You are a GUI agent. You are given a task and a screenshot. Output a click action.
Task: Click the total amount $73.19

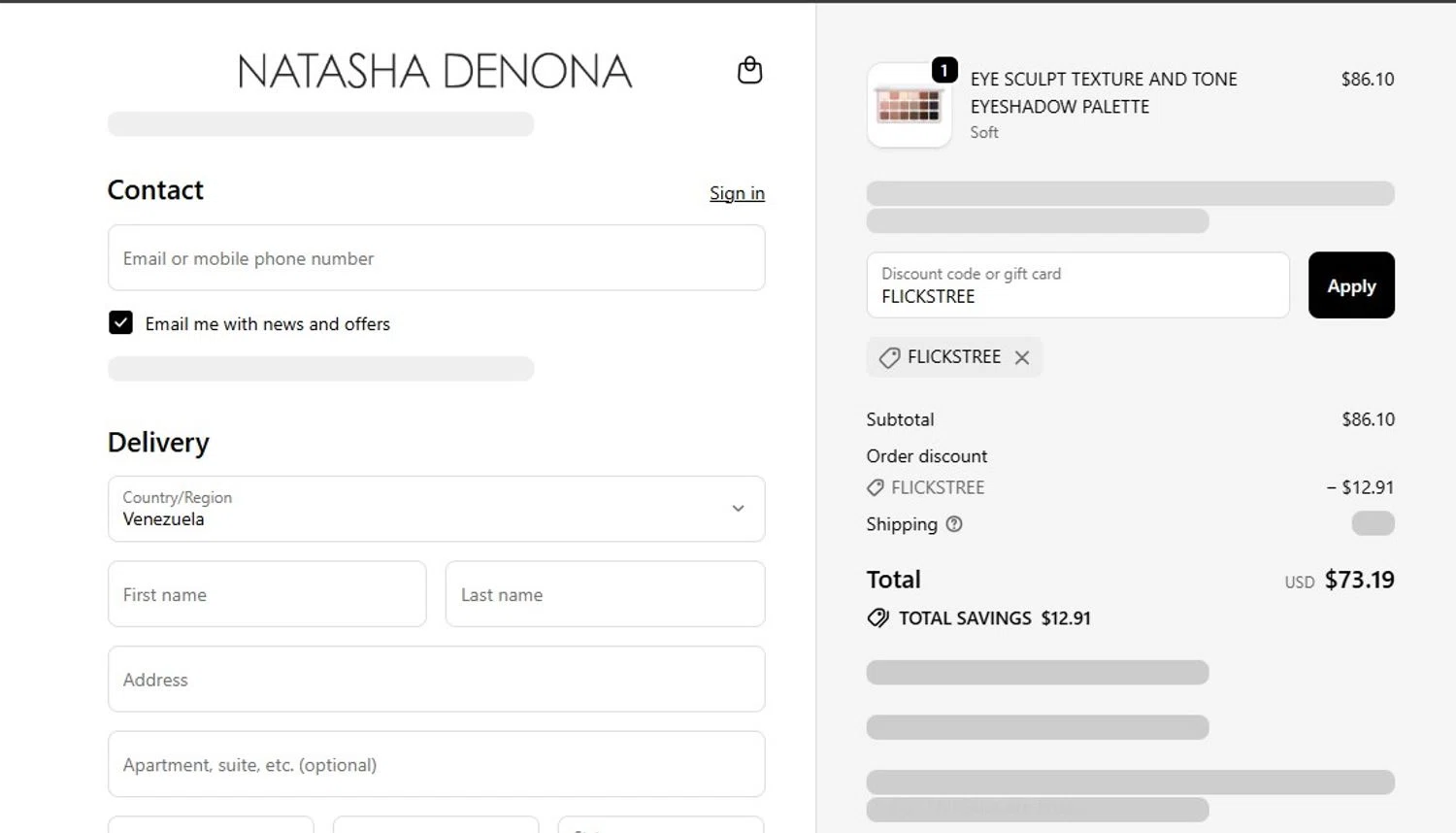(x=1359, y=580)
